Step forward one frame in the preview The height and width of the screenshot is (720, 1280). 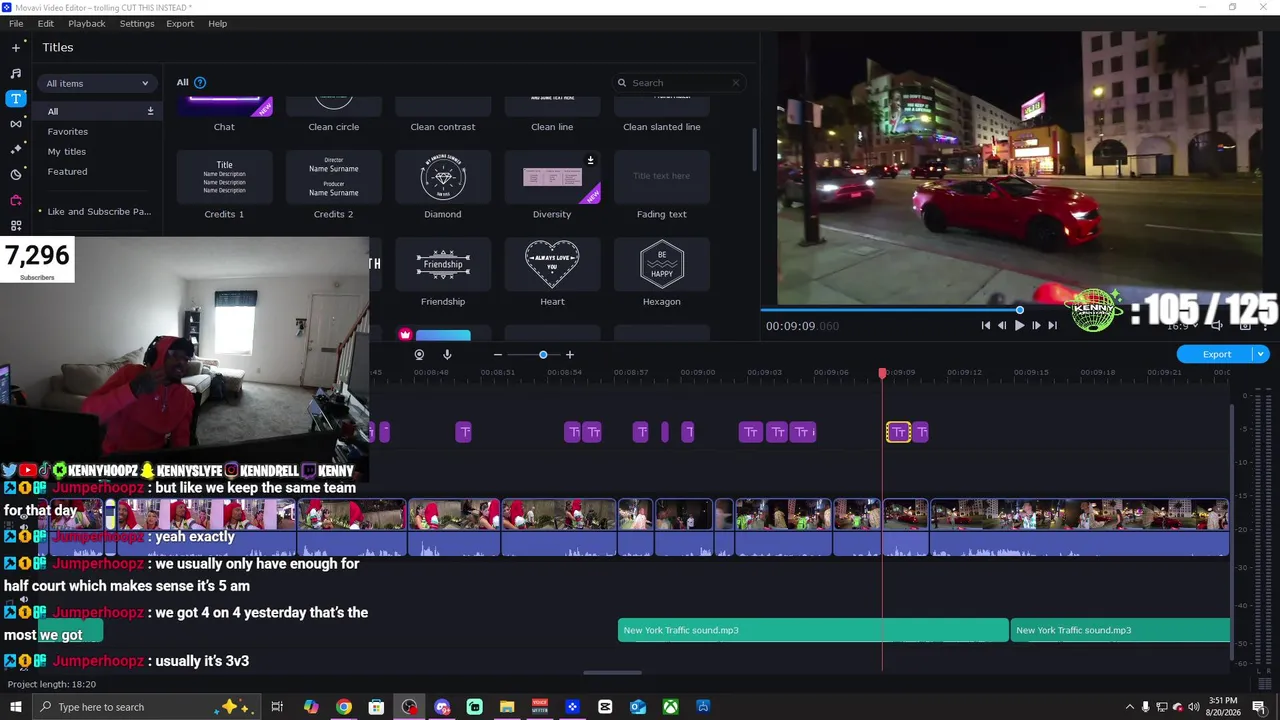click(1036, 325)
